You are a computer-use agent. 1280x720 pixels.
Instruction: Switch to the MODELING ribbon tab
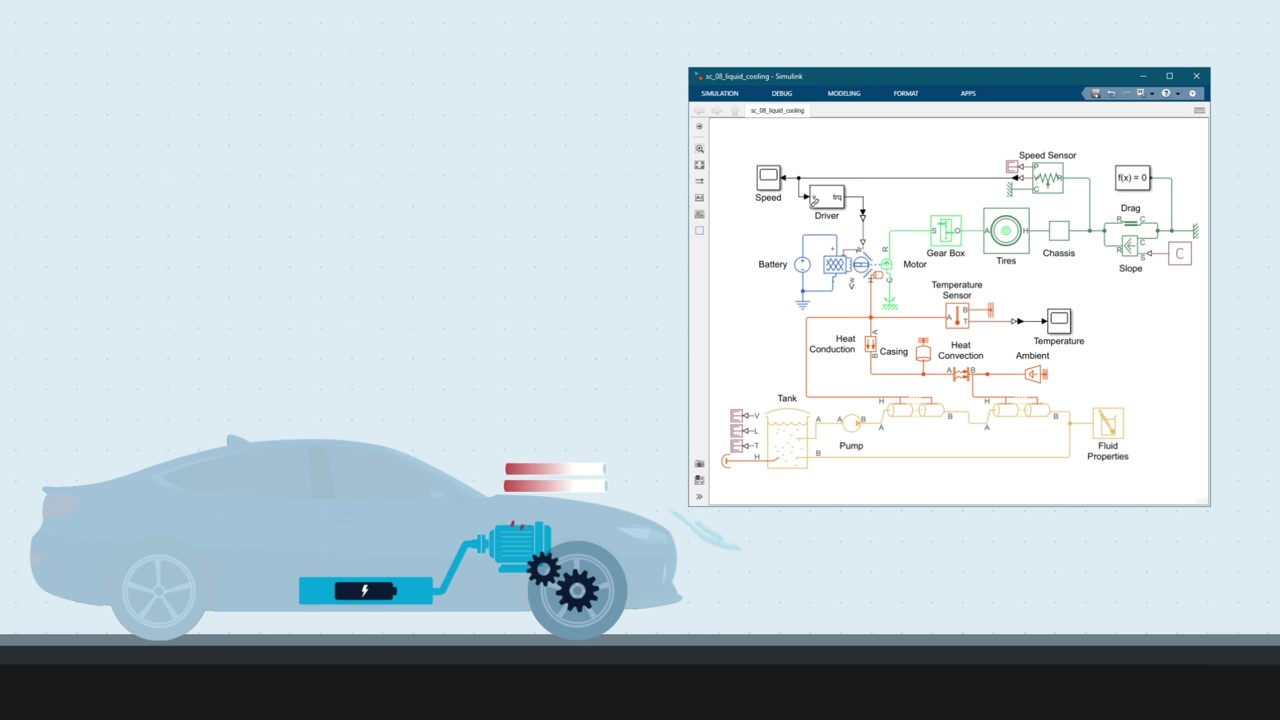(843, 94)
